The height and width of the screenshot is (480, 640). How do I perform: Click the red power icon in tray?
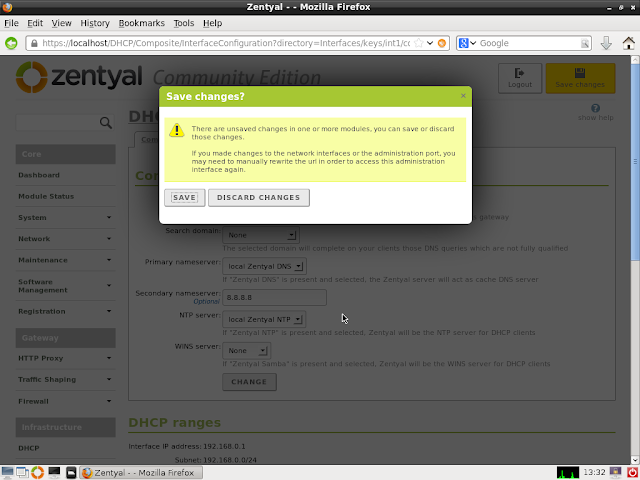click(x=632, y=473)
